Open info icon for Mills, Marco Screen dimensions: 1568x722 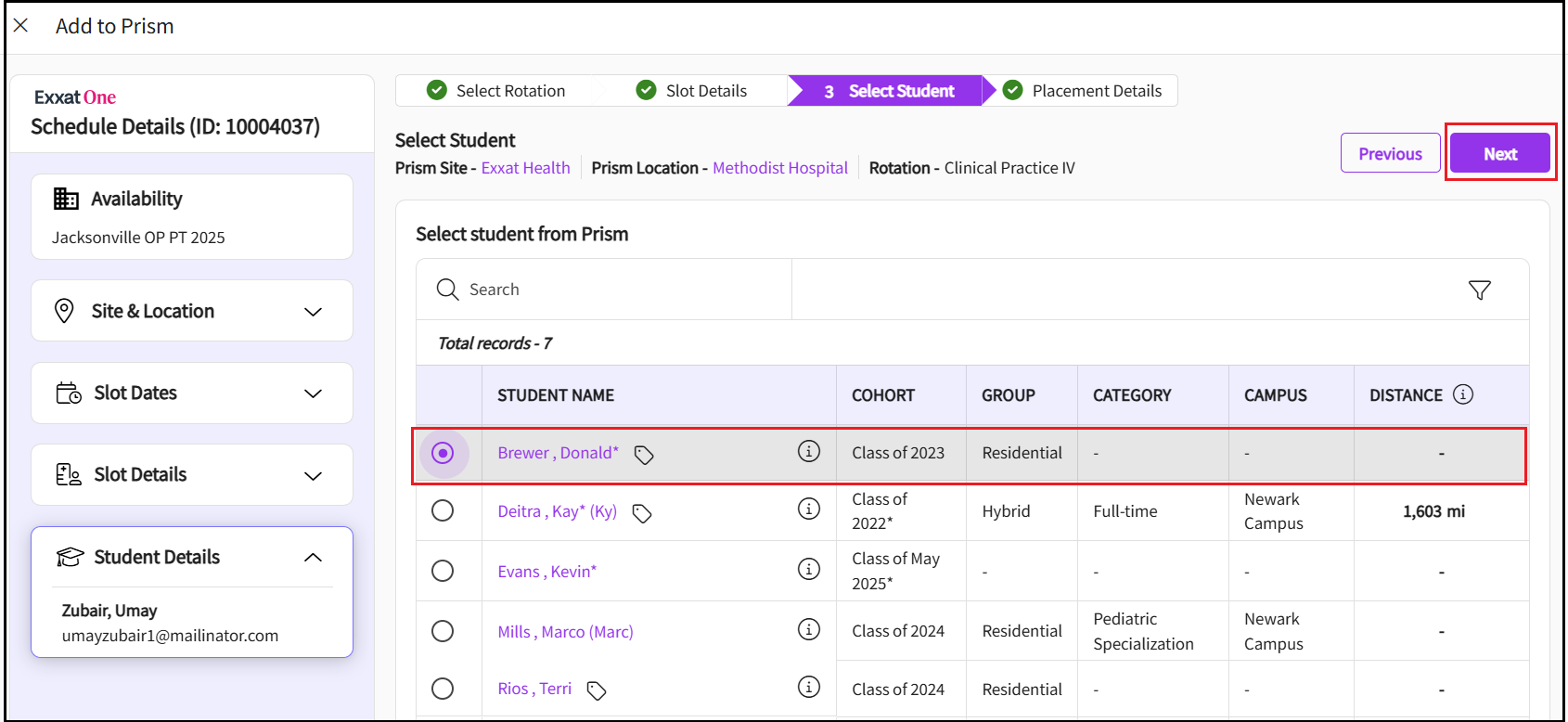[x=808, y=629]
